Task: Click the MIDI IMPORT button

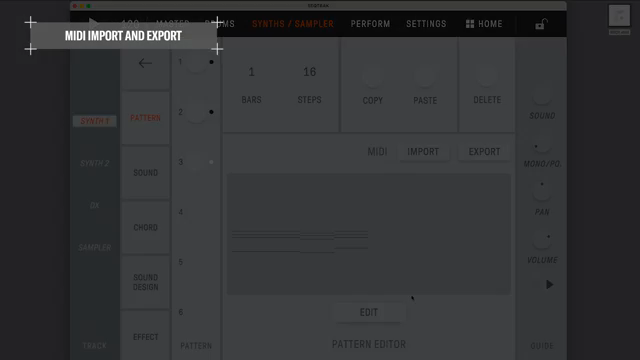Action: pos(423,152)
